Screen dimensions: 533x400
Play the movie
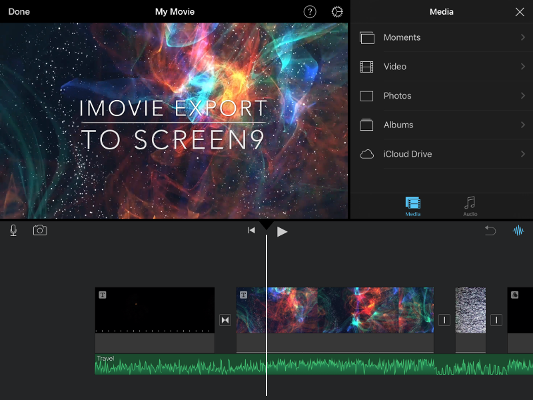282,232
